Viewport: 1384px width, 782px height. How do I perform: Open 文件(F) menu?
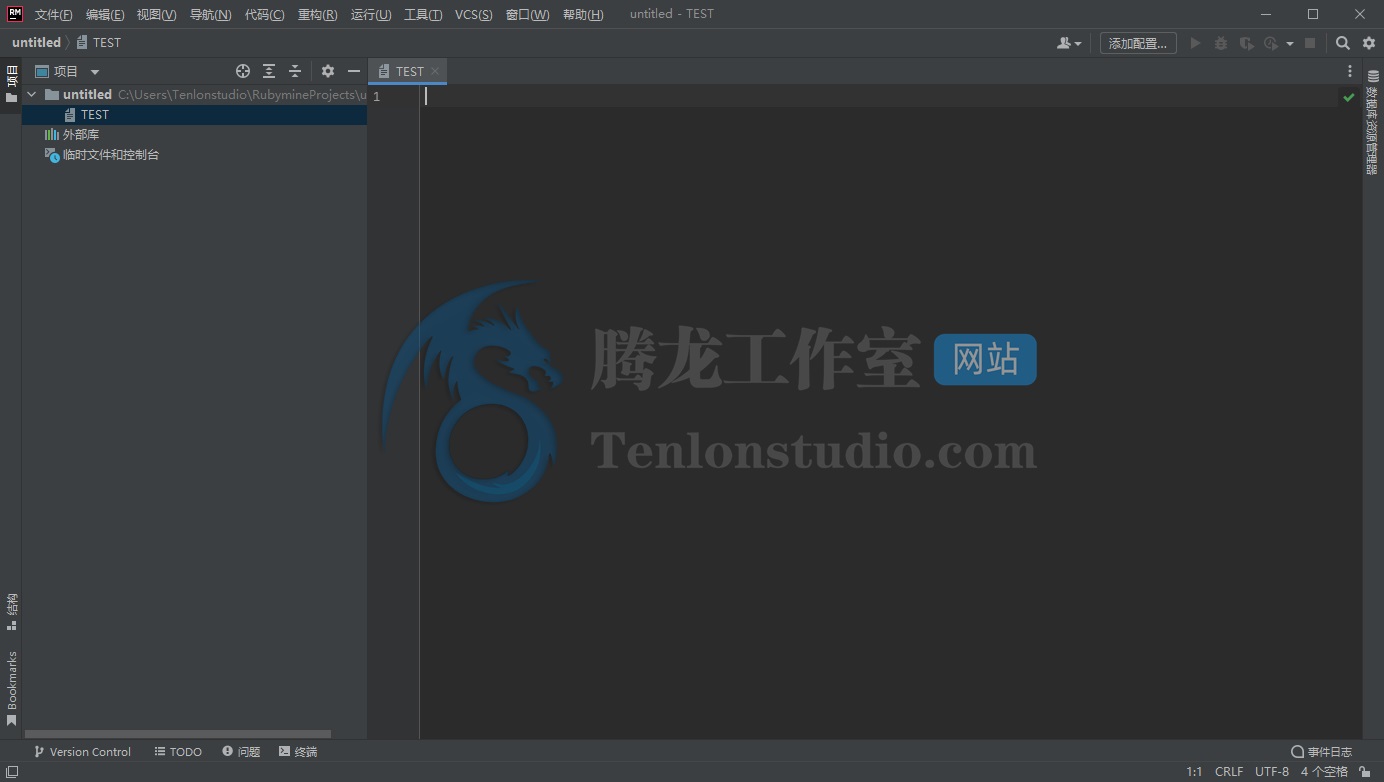tap(54, 14)
